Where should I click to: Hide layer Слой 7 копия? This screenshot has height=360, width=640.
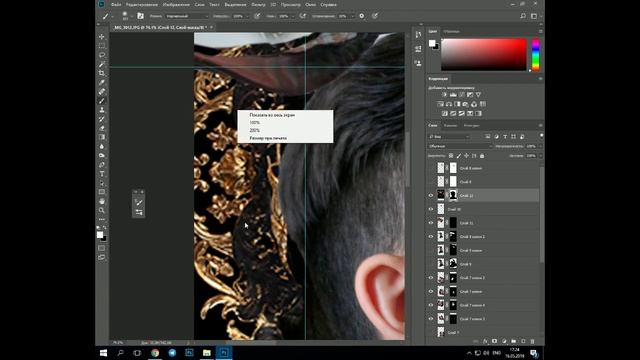pos(431,291)
